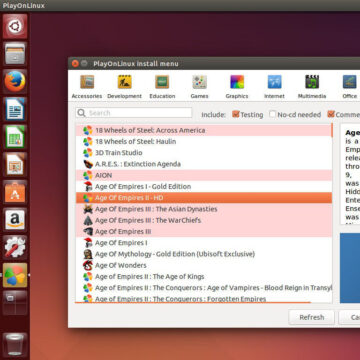Click the search magnifier icon
360x360 pixels.
coord(81,113)
